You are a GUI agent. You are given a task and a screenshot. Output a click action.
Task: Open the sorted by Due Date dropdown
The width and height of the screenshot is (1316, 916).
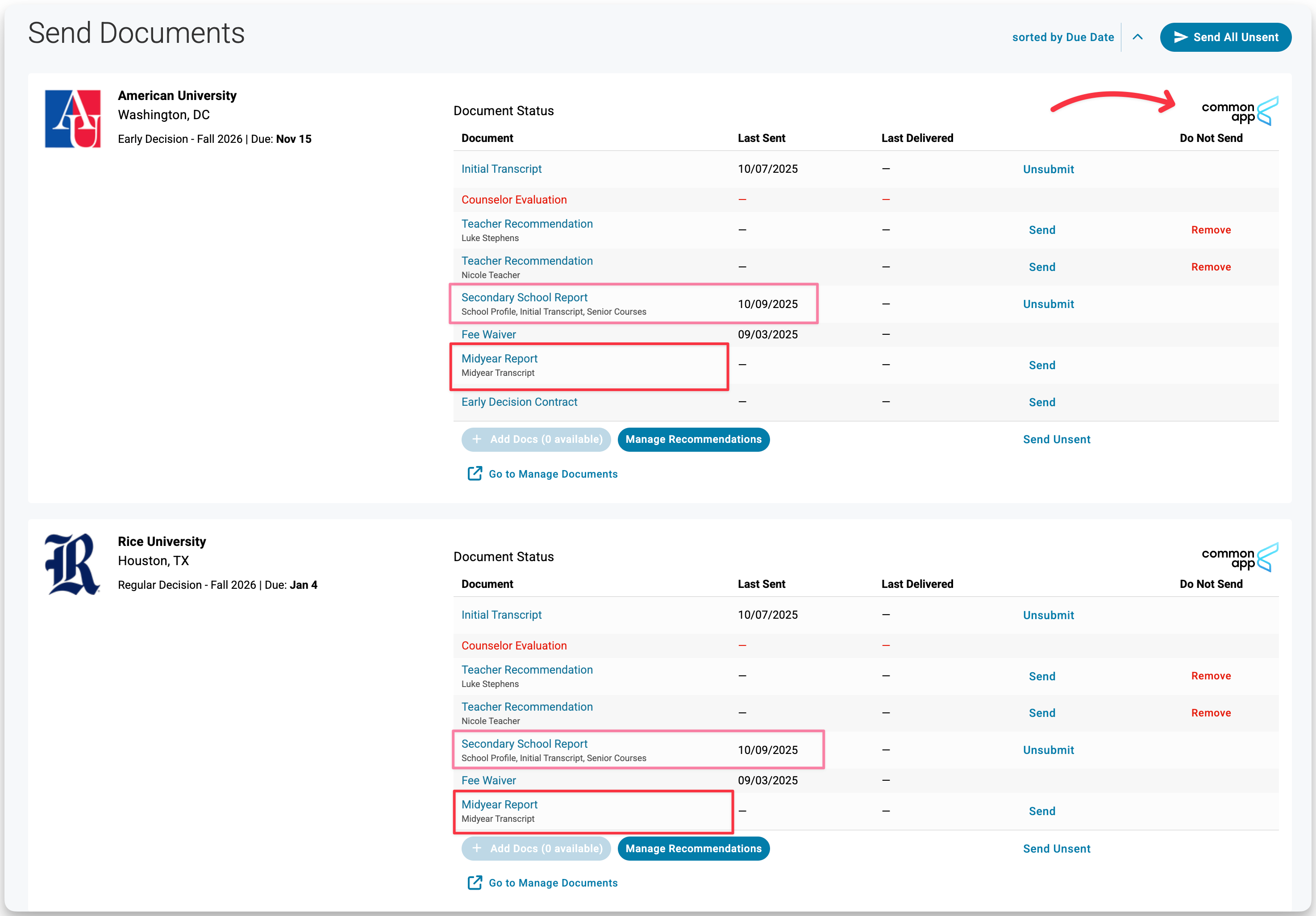(1062, 37)
